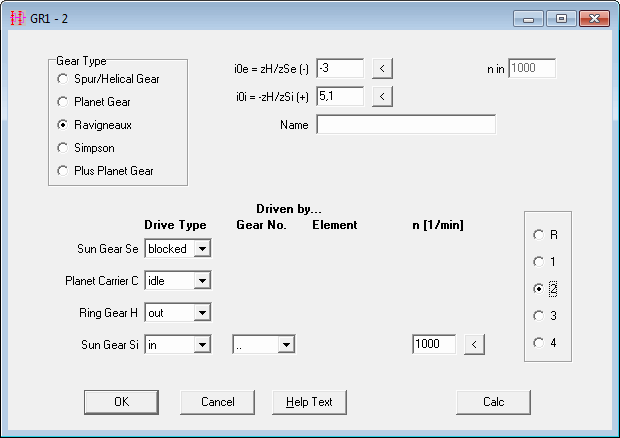Pick the Plus Planet Gear option
Screen dimensions: 620x438
(x=64, y=171)
